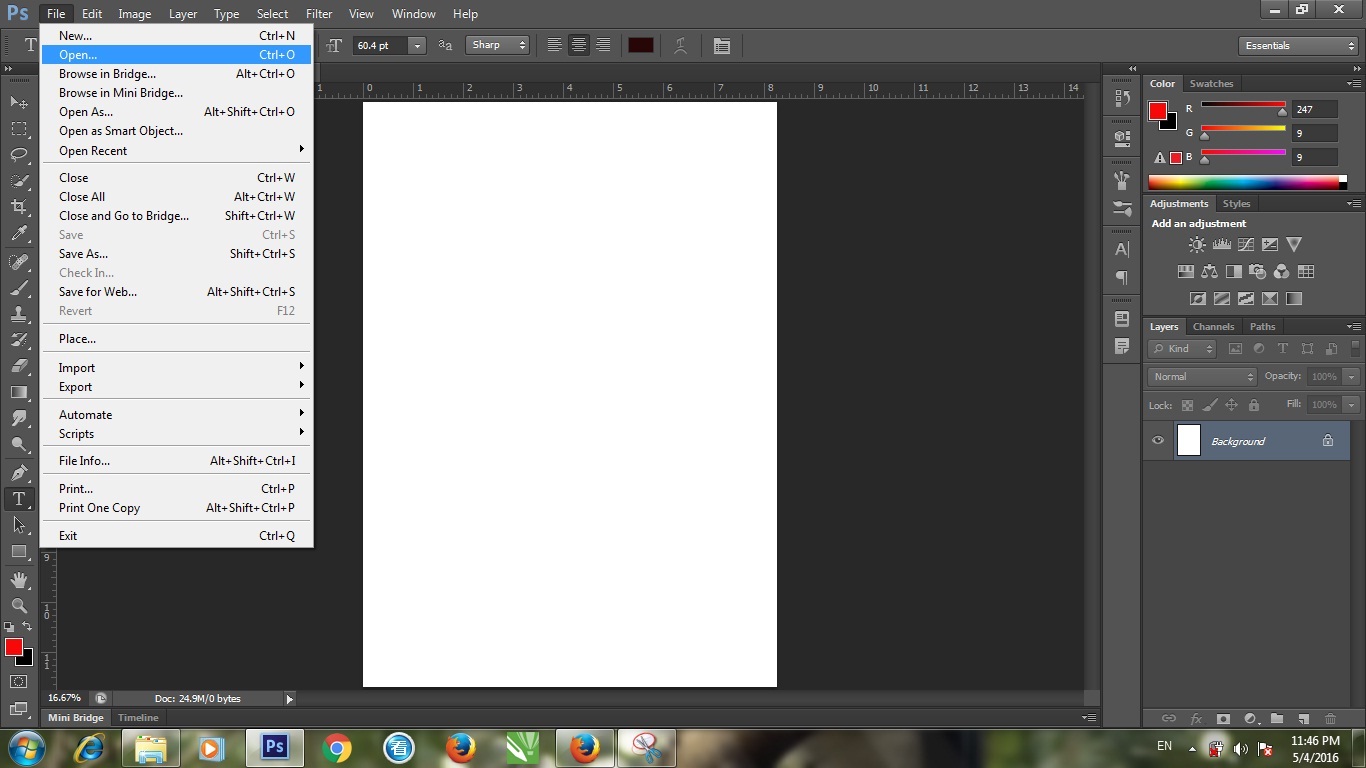The width and height of the screenshot is (1366, 768).
Task: Toggle filter for type layers
Action: pyautogui.click(x=1283, y=349)
